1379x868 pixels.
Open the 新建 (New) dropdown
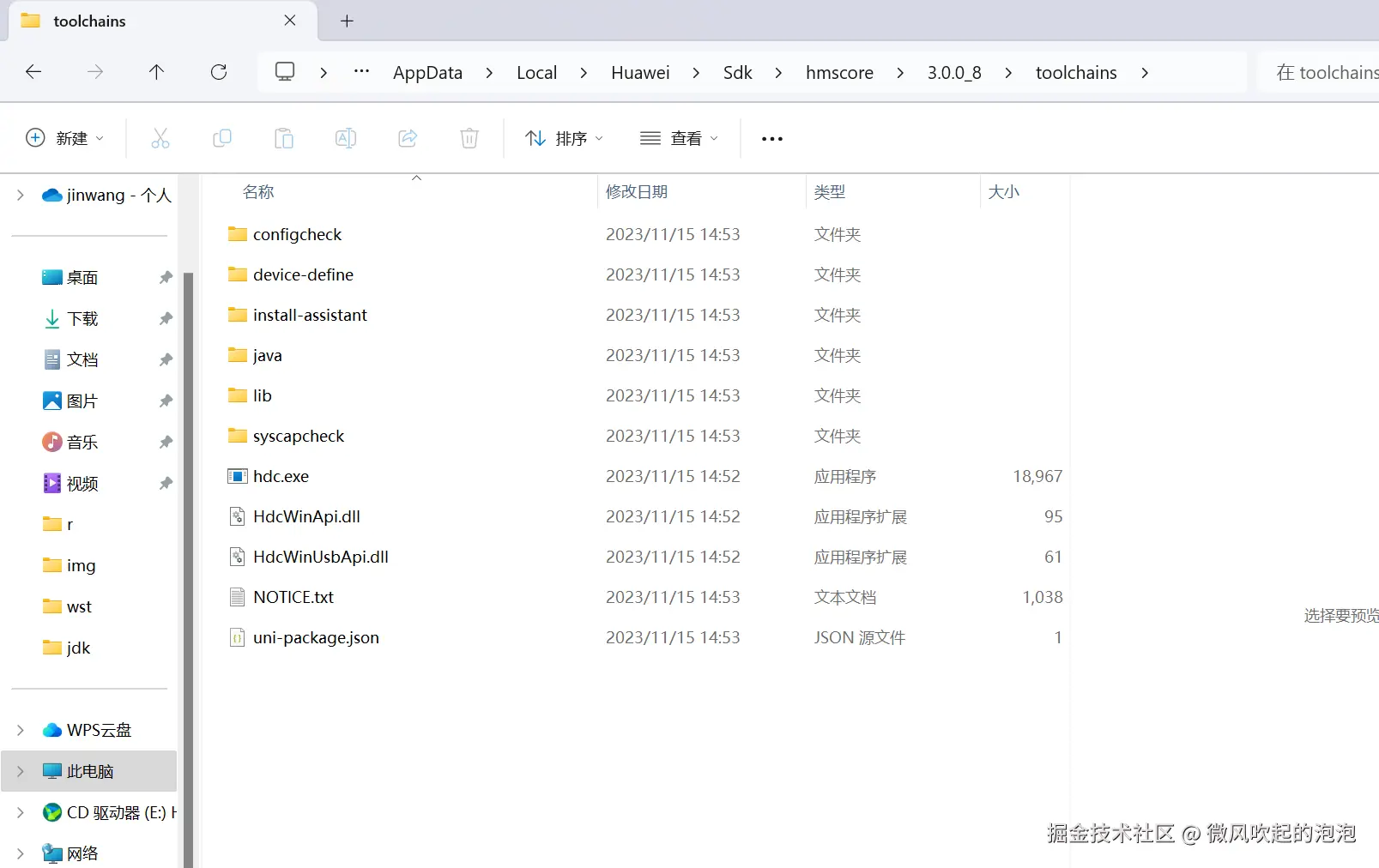65,138
